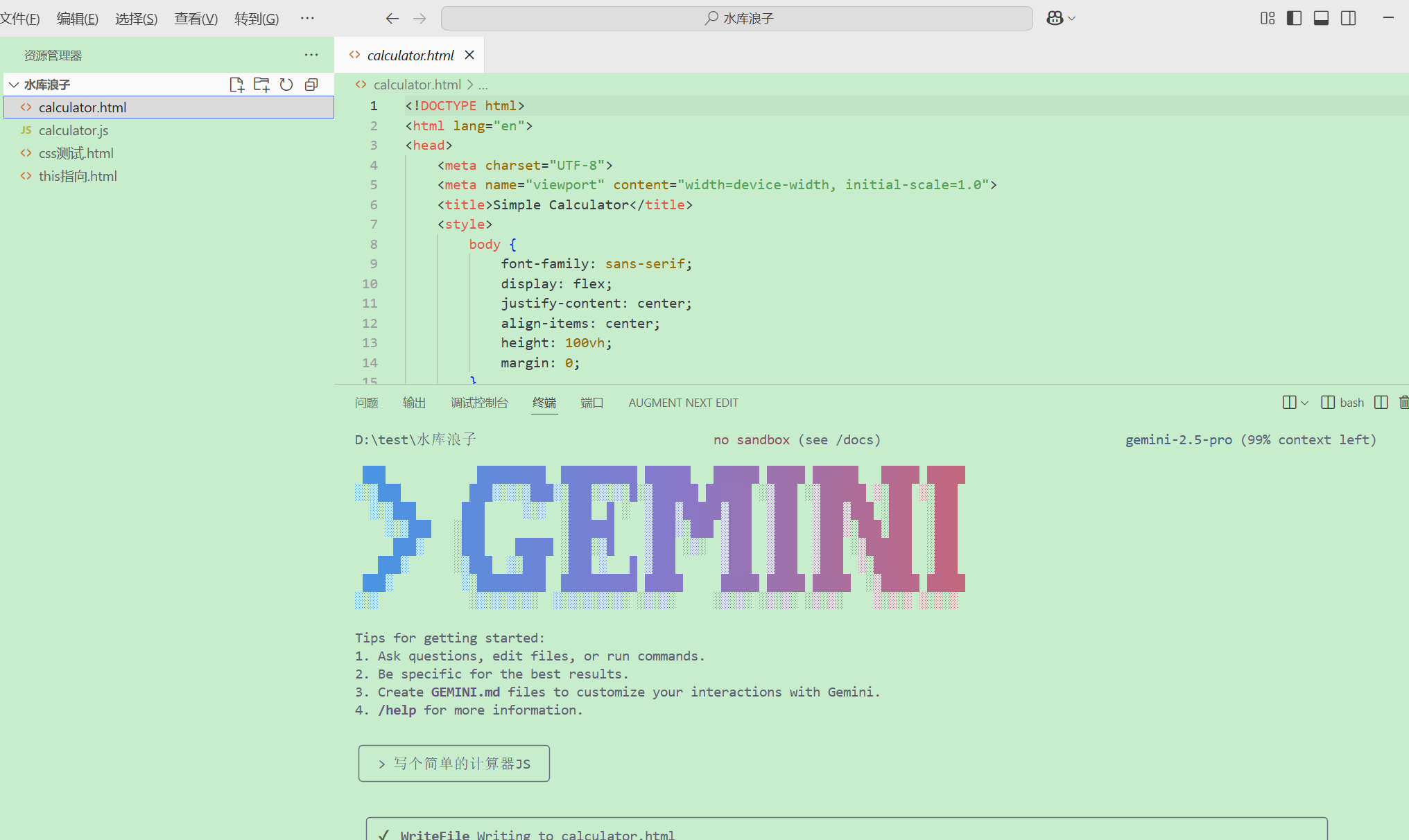The height and width of the screenshot is (840, 1409).
Task: Switch to the 输出 panel tab
Action: pyautogui.click(x=414, y=403)
